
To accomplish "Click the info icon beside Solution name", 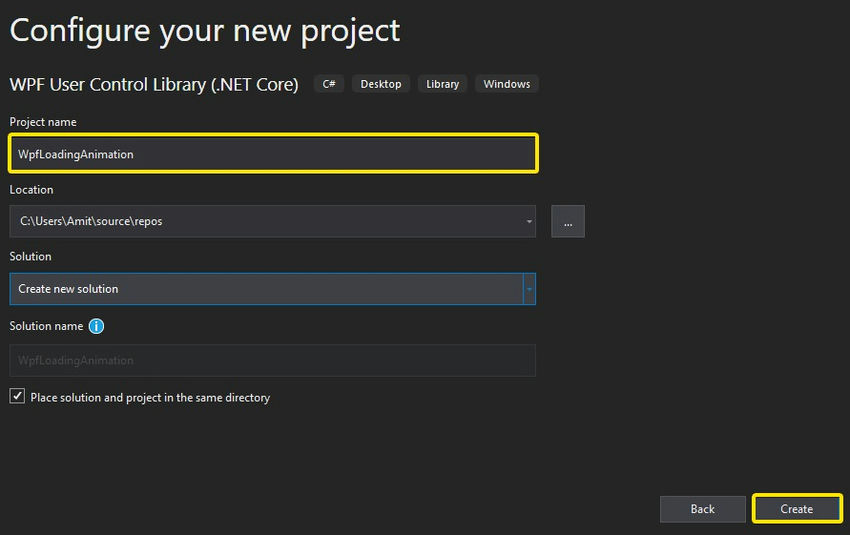I will 96,326.
